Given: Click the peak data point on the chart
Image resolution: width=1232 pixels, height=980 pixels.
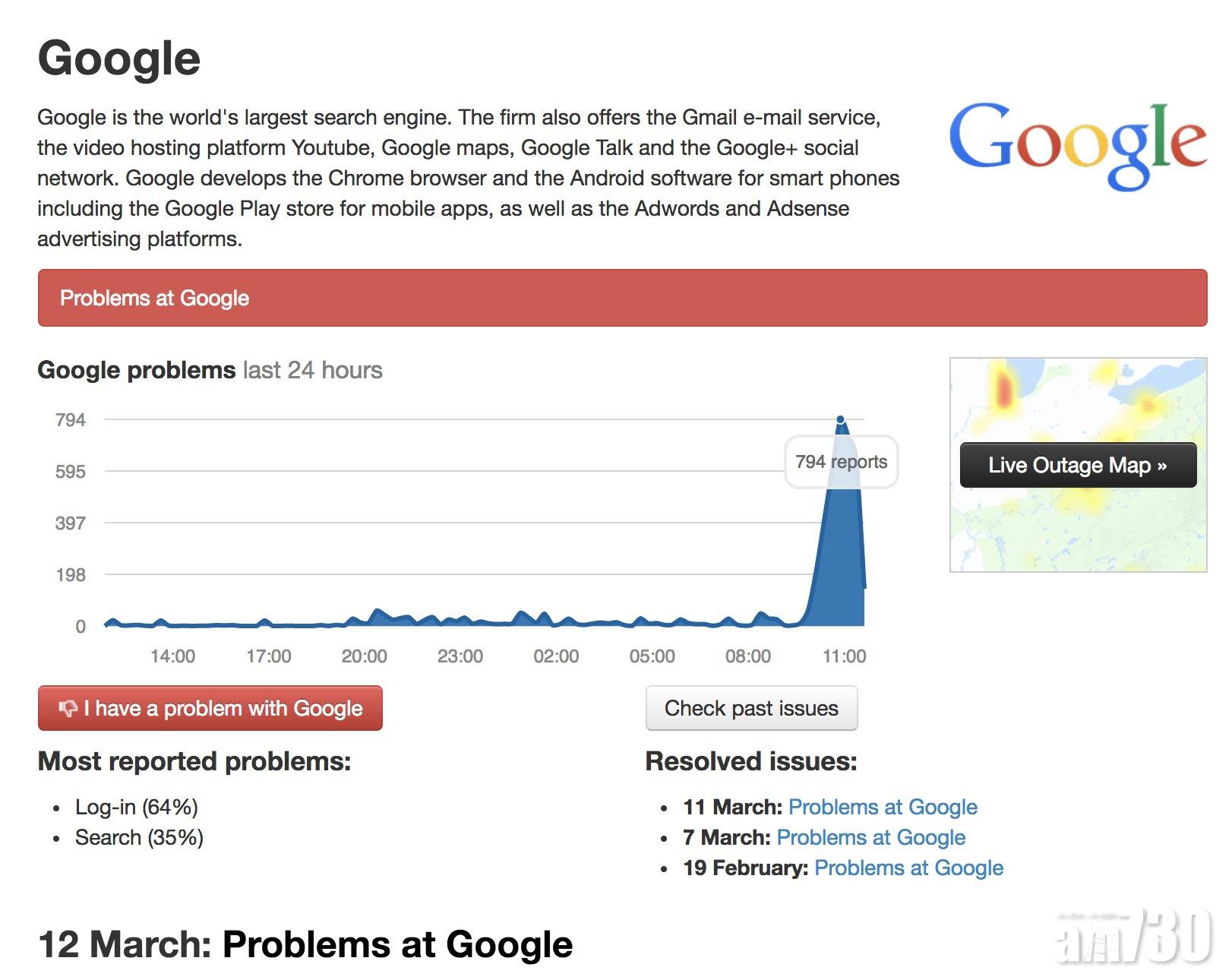Looking at the screenshot, I should point(840,419).
